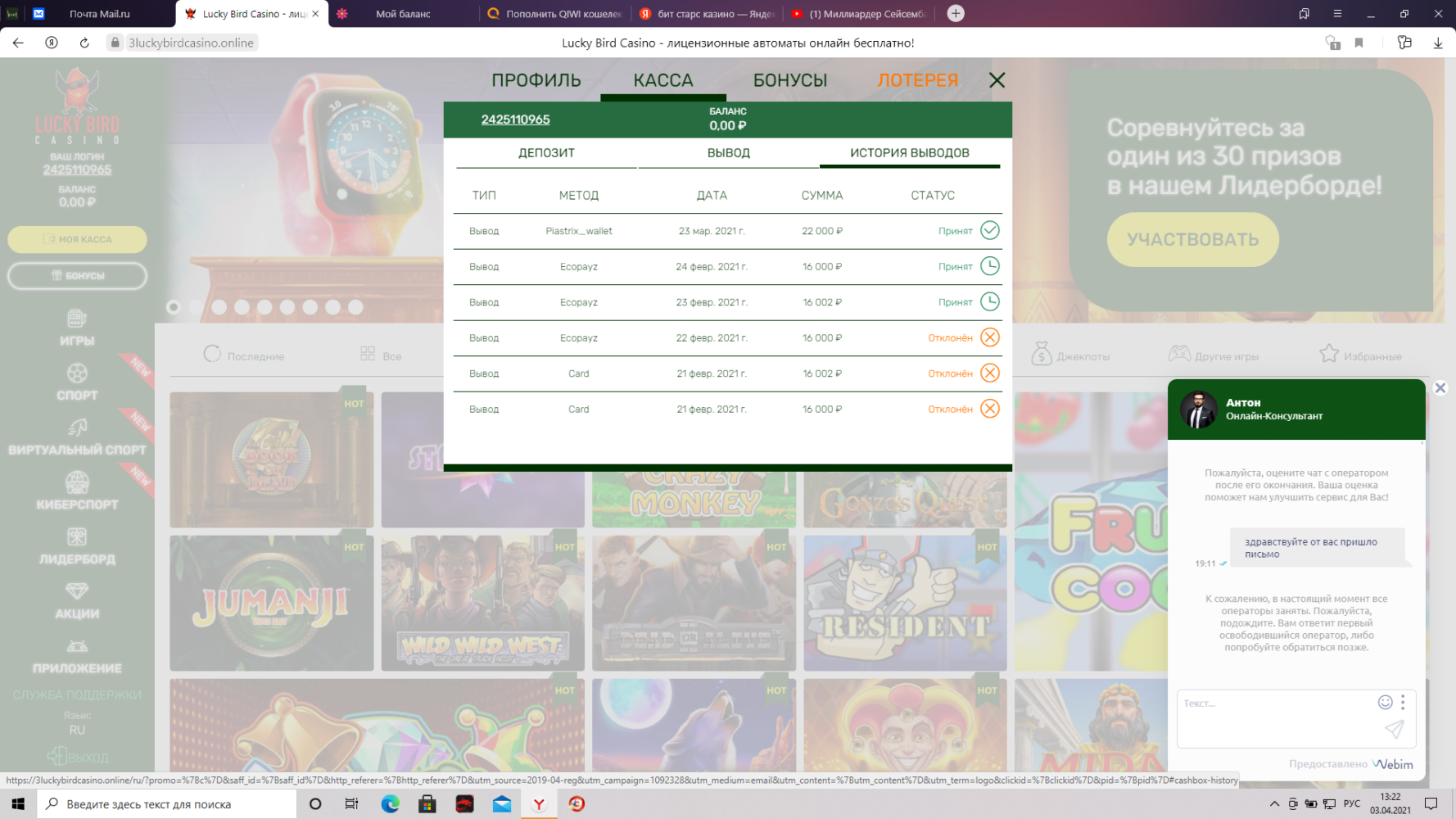
Task: Click consultant Антон's avatar
Action: coord(1198,409)
